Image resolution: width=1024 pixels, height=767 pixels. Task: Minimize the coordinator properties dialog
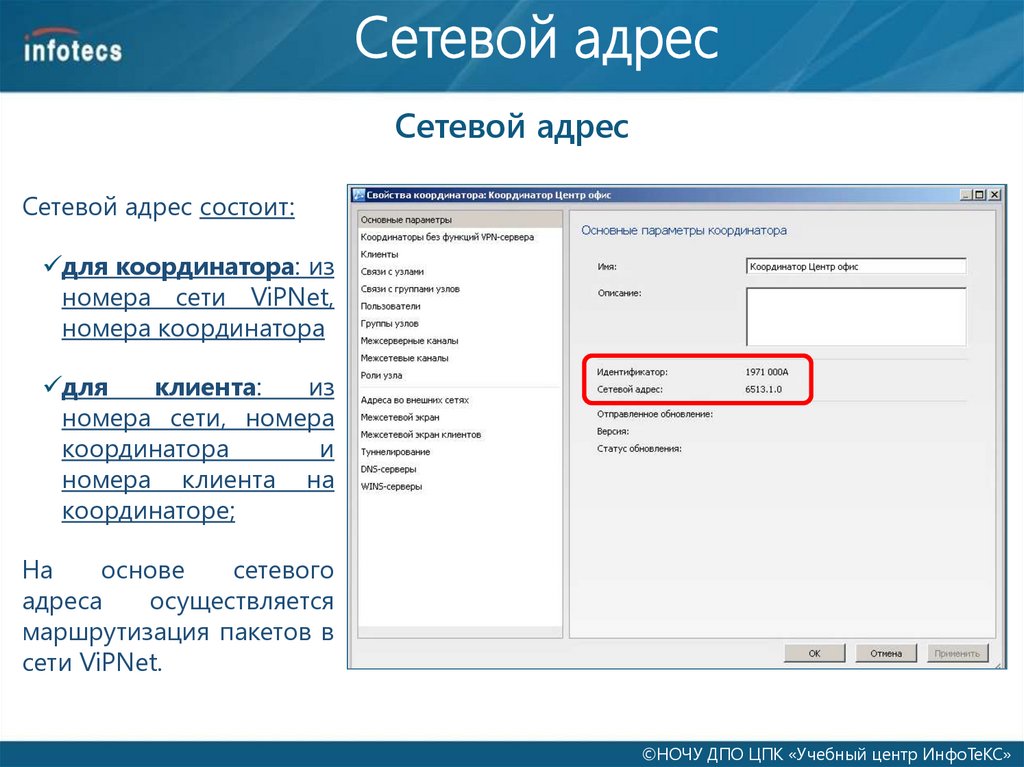point(966,195)
